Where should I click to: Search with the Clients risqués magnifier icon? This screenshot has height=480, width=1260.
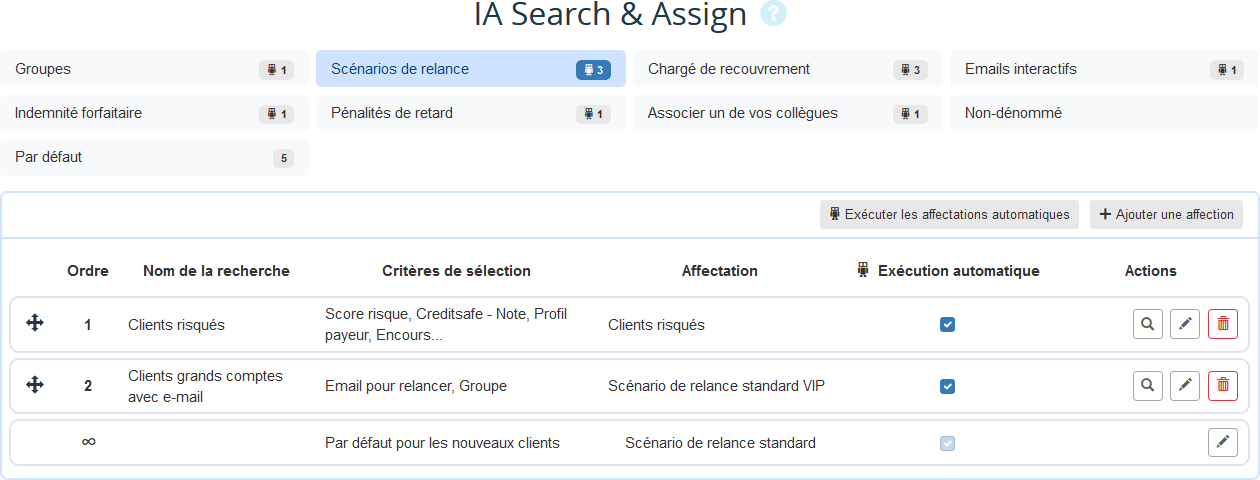[x=1148, y=324]
